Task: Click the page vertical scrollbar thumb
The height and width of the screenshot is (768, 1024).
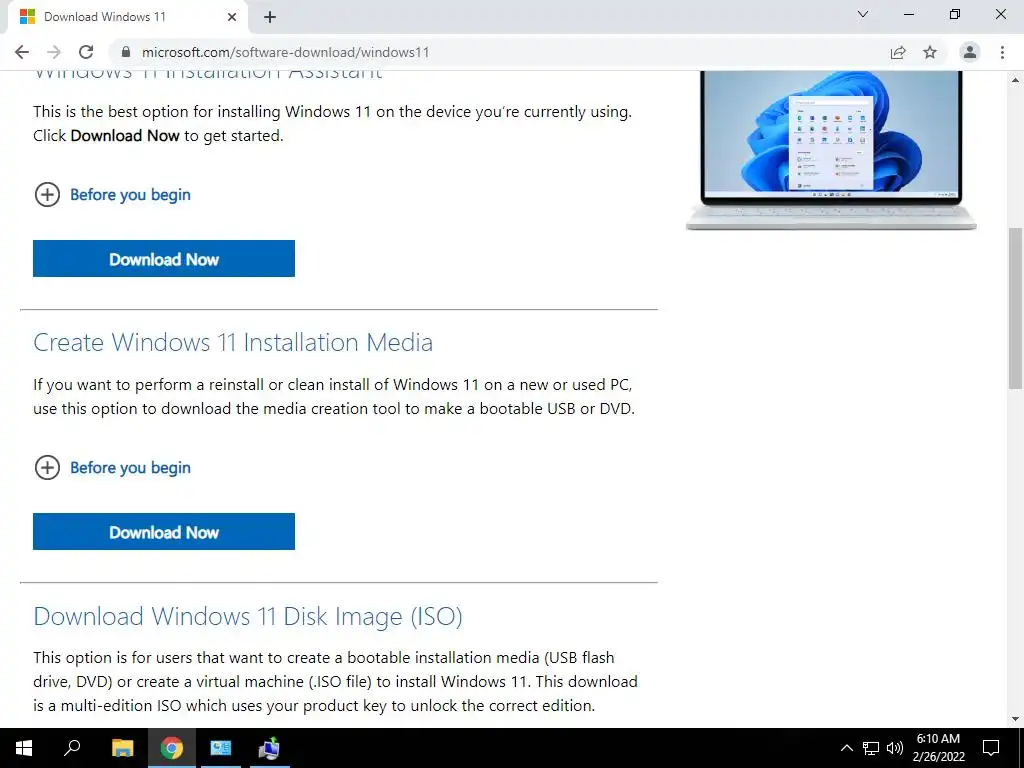Action: [1016, 308]
